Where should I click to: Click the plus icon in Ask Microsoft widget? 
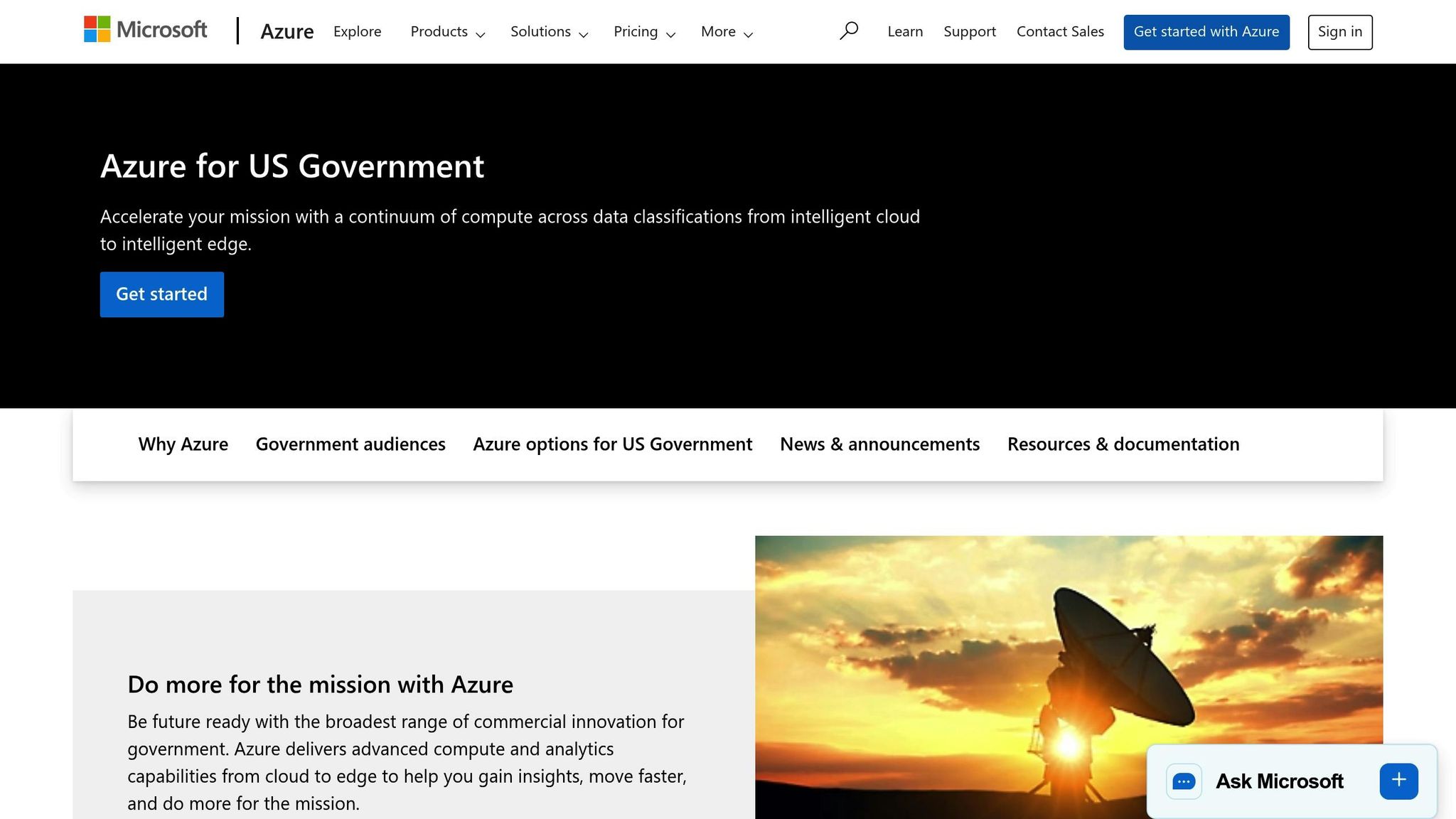[1398, 780]
